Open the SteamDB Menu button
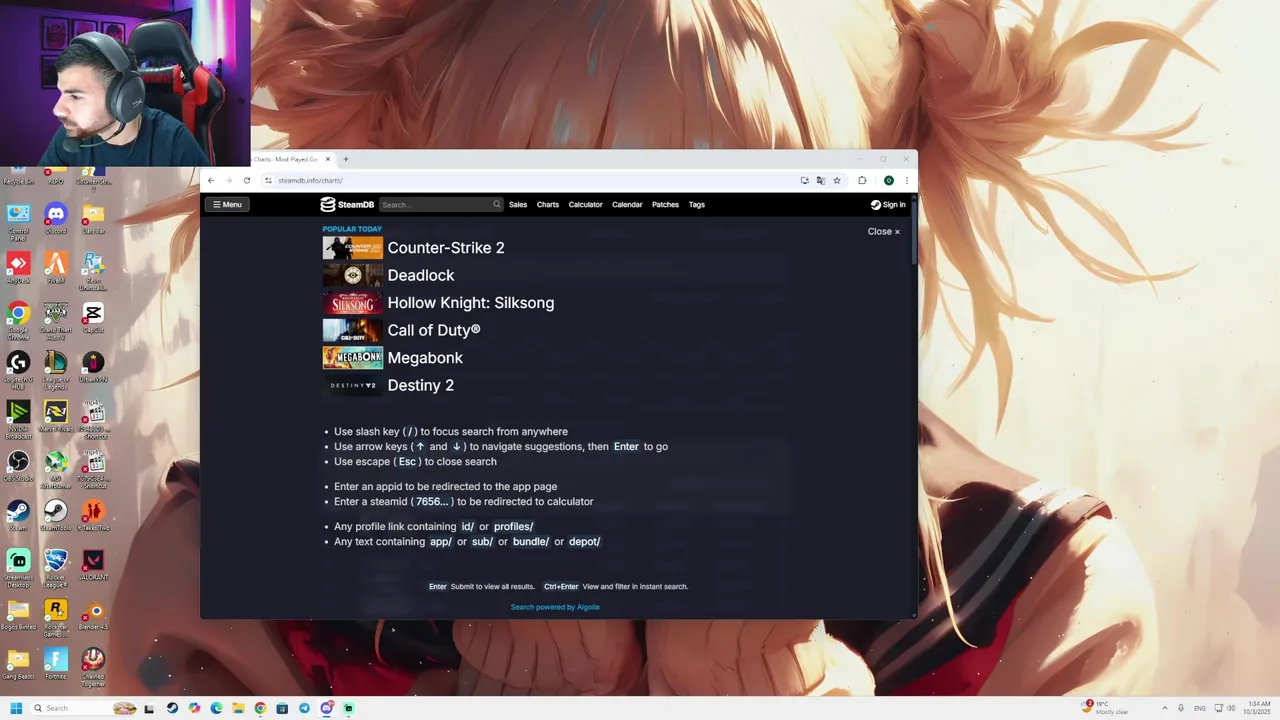The image size is (1280, 720). [x=227, y=204]
